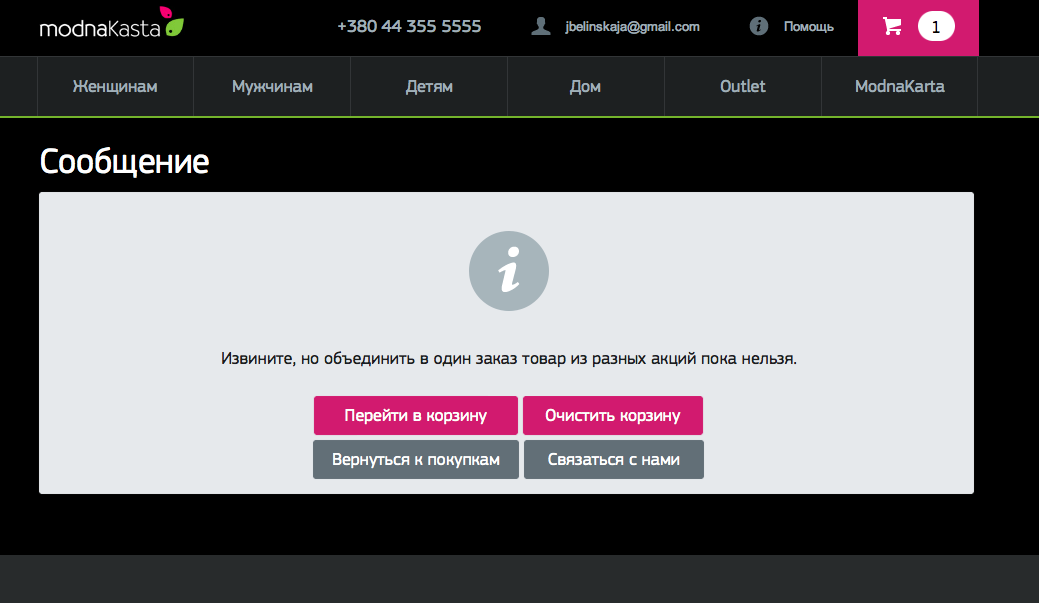The height and width of the screenshot is (603, 1039).
Task: Click the user profile silhouette icon
Action: coord(541,27)
